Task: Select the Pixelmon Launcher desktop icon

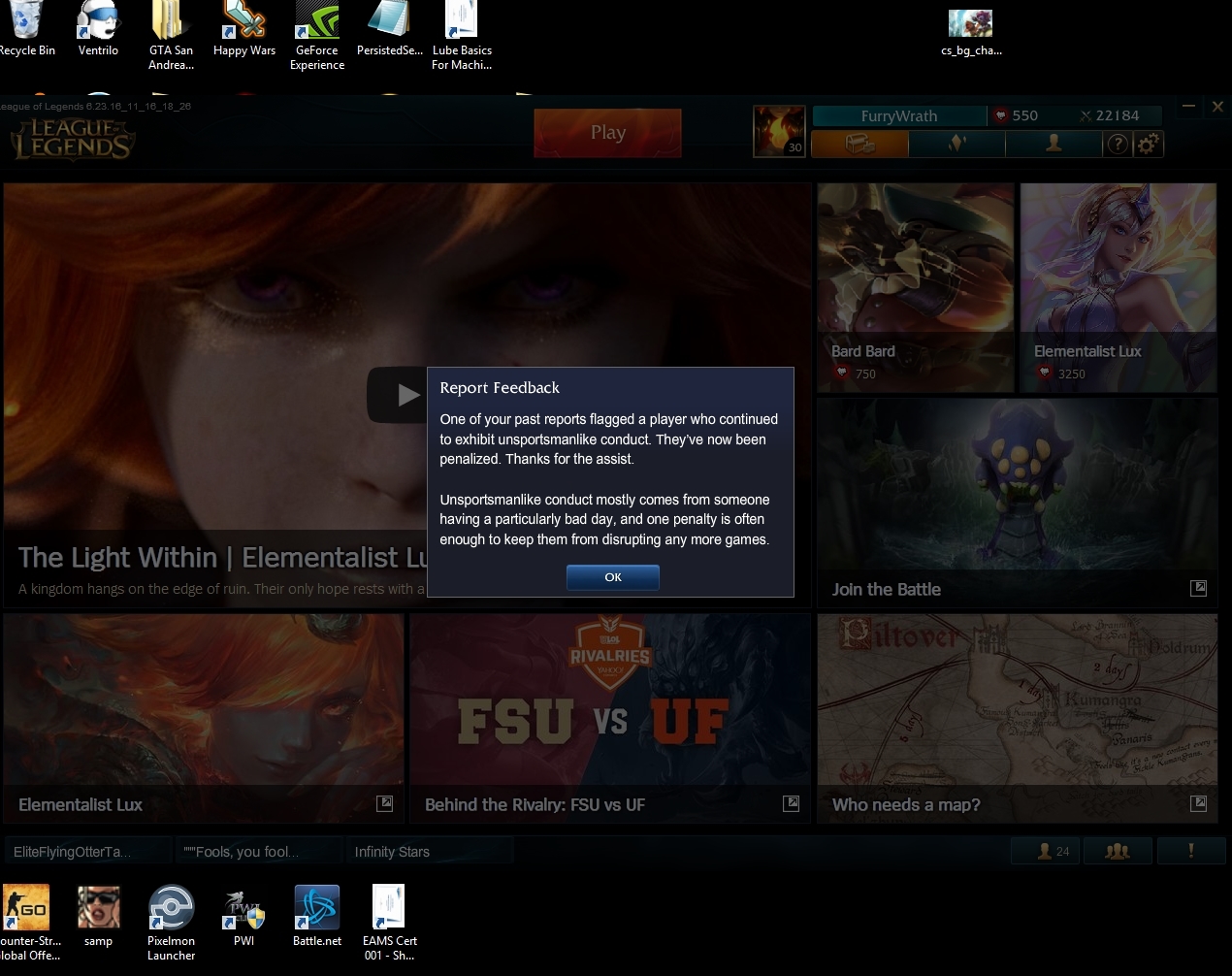Action: 171,923
